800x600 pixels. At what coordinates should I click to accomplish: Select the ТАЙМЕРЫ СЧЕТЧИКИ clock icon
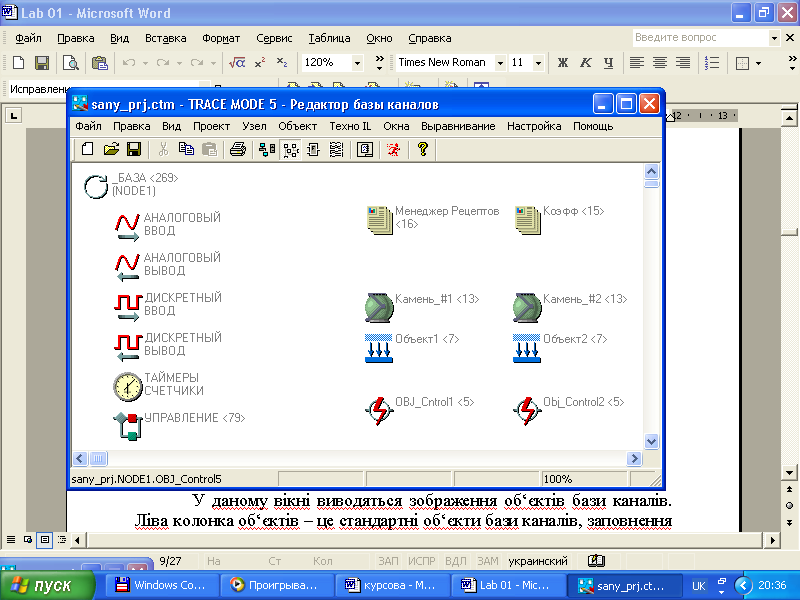127,387
